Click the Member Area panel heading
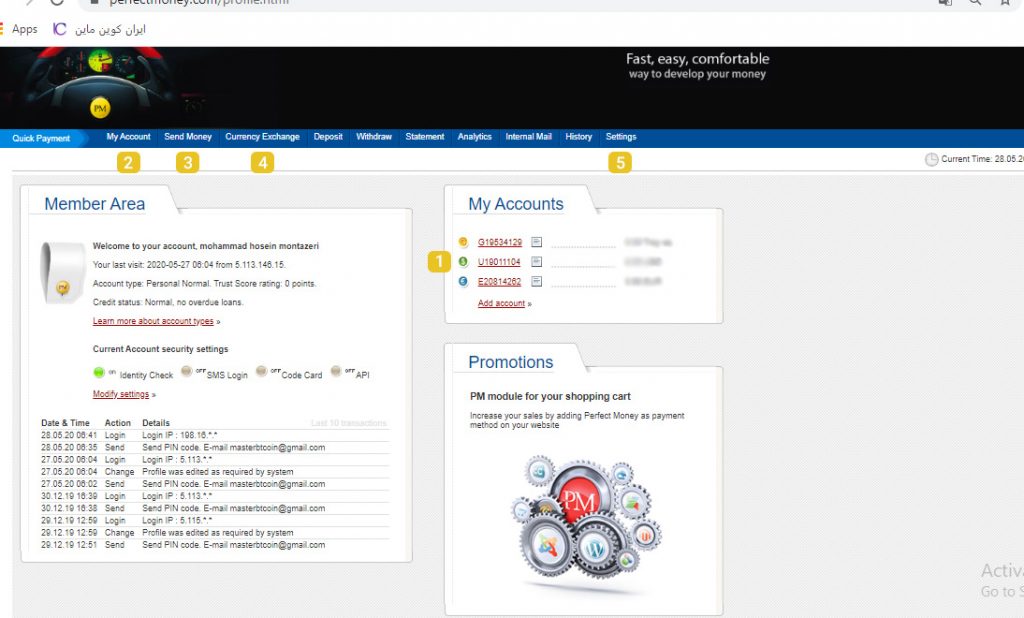This screenshot has height=618, width=1024. (95, 204)
